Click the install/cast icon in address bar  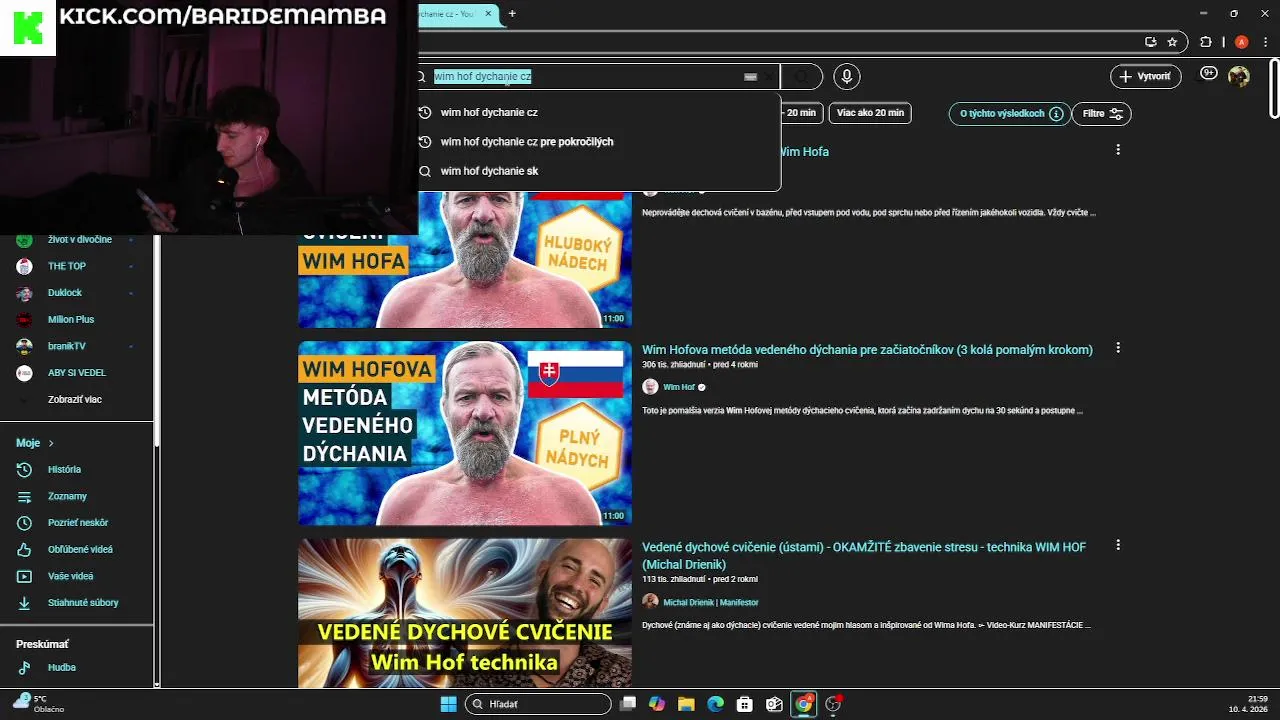1151,42
